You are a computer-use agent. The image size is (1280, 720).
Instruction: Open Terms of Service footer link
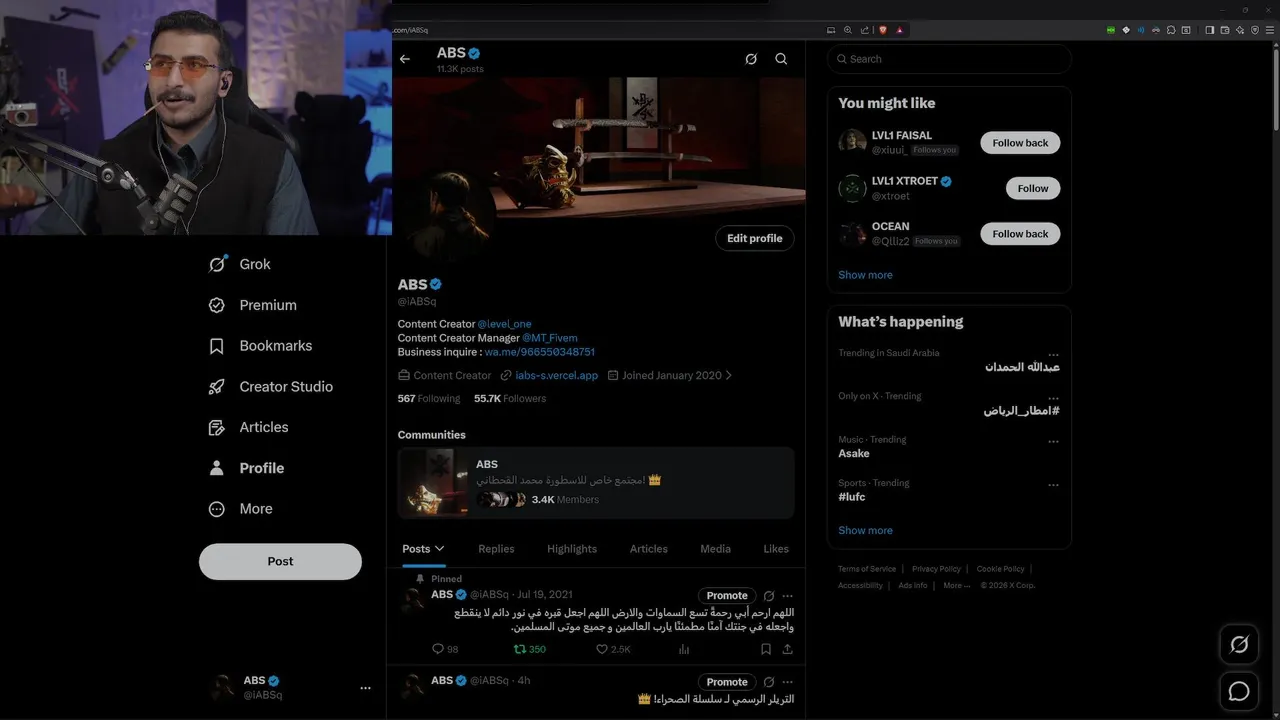867,569
